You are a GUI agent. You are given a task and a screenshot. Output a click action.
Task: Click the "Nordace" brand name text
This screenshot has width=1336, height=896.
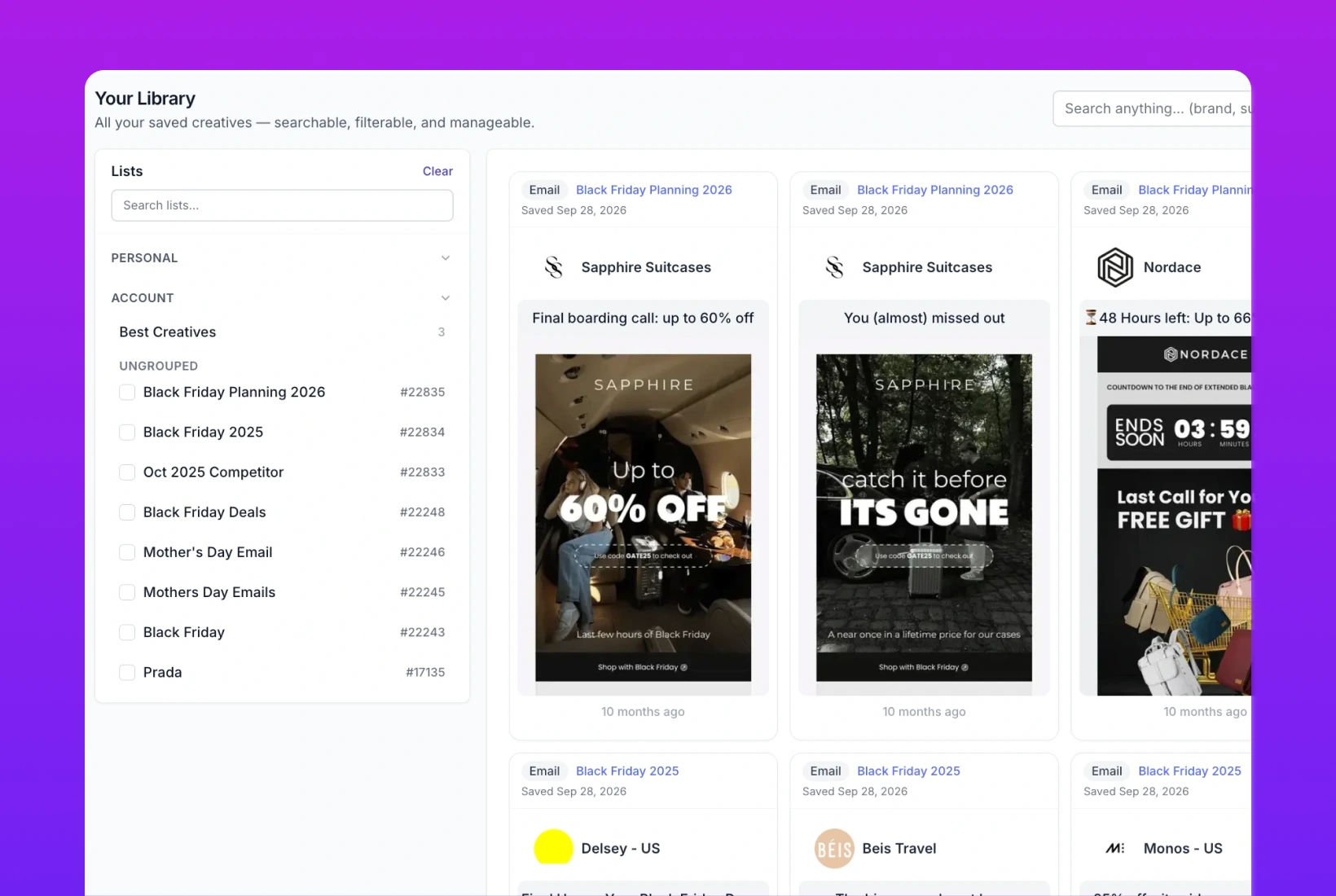[x=1172, y=267]
